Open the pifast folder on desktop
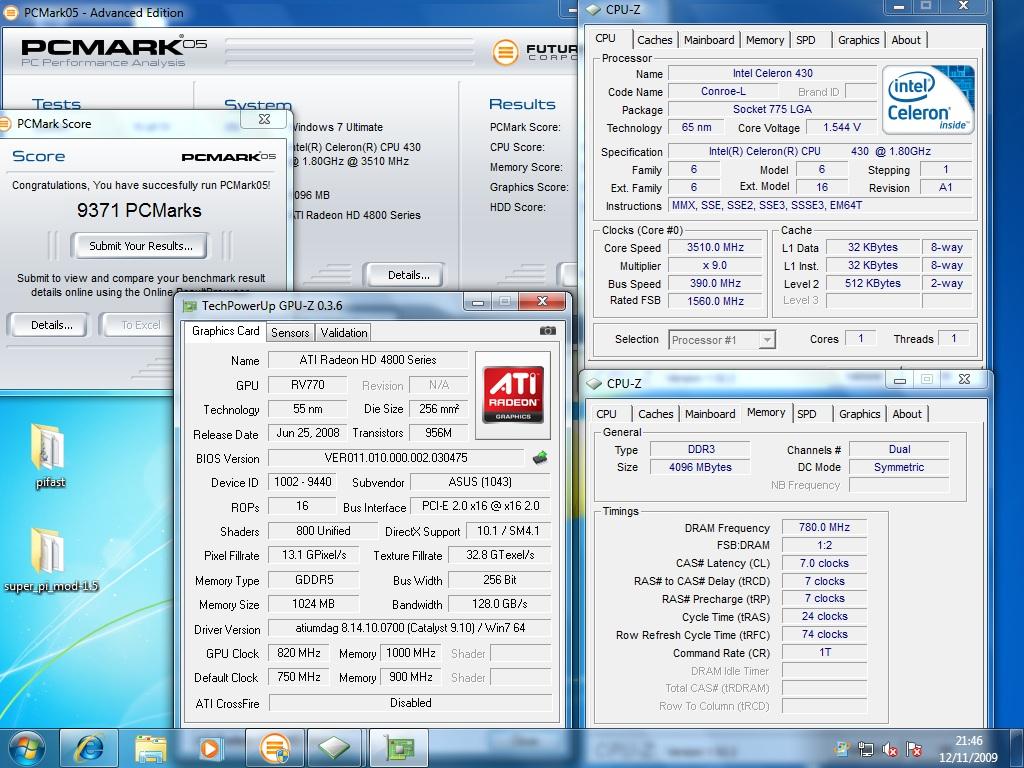 tap(50, 456)
